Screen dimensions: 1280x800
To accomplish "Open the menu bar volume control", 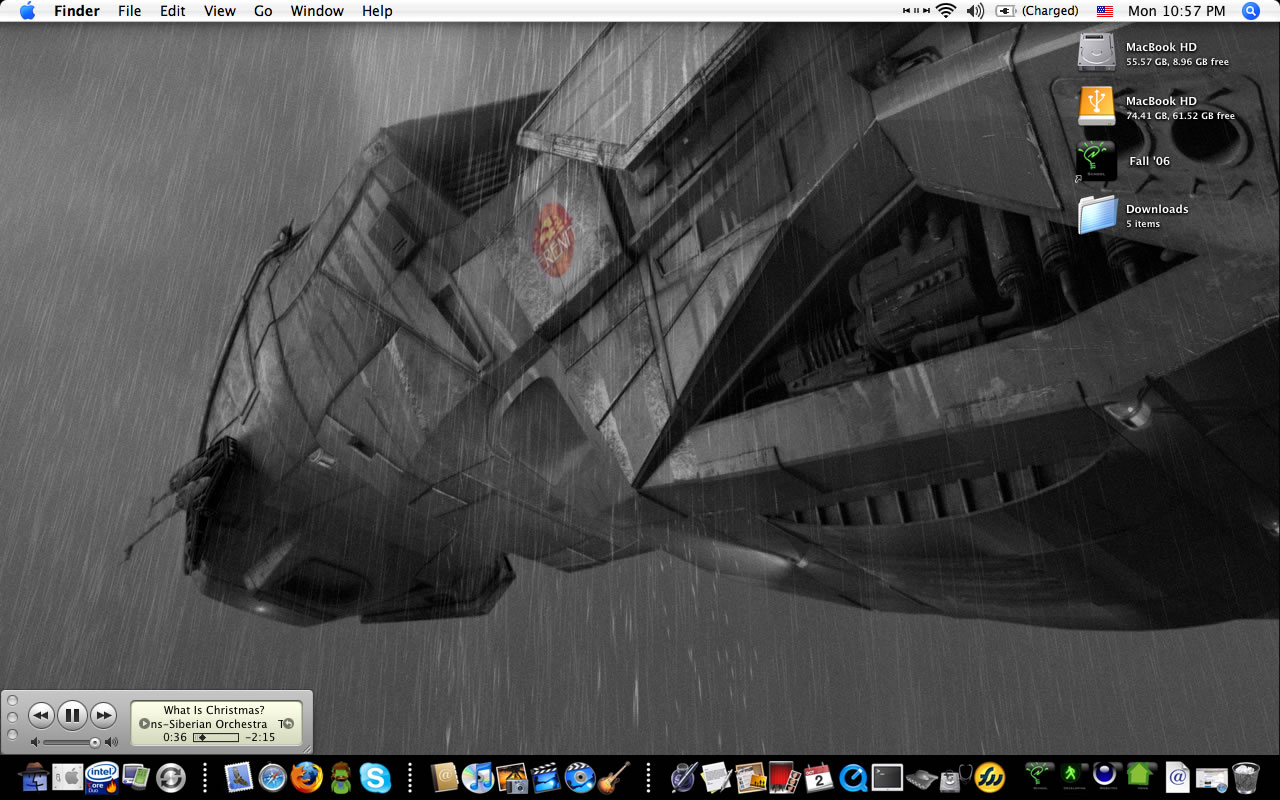I will click(x=975, y=11).
